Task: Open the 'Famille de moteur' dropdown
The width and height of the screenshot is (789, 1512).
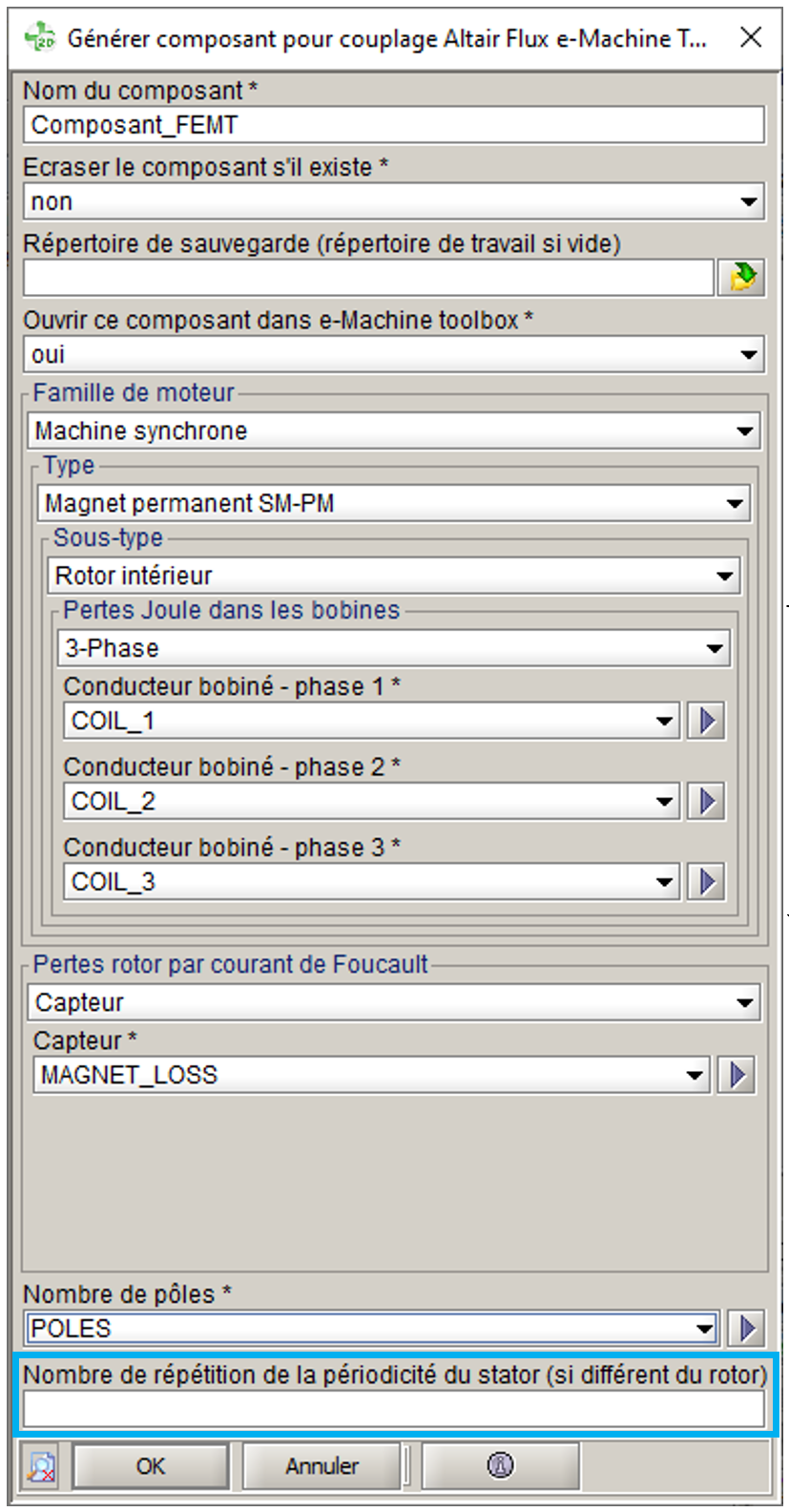Action: (x=745, y=431)
